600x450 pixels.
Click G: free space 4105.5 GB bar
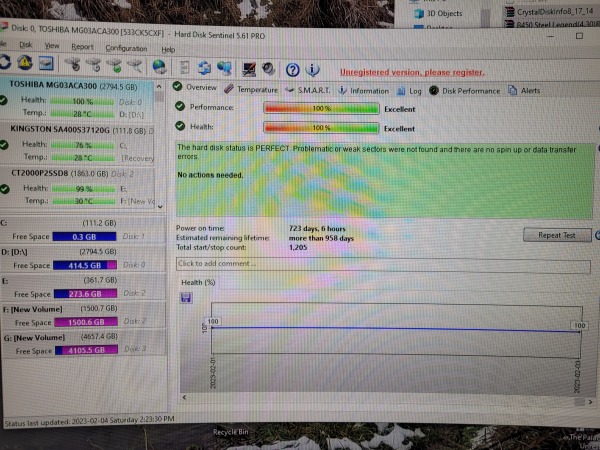pos(86,350)
